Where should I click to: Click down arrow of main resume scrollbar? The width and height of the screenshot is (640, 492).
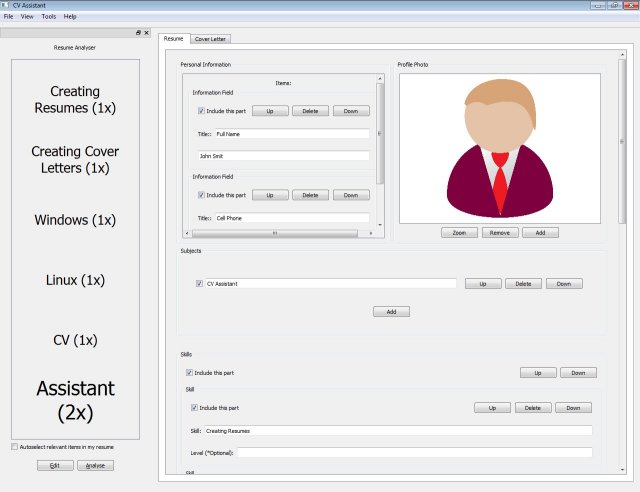coord(622,470)
